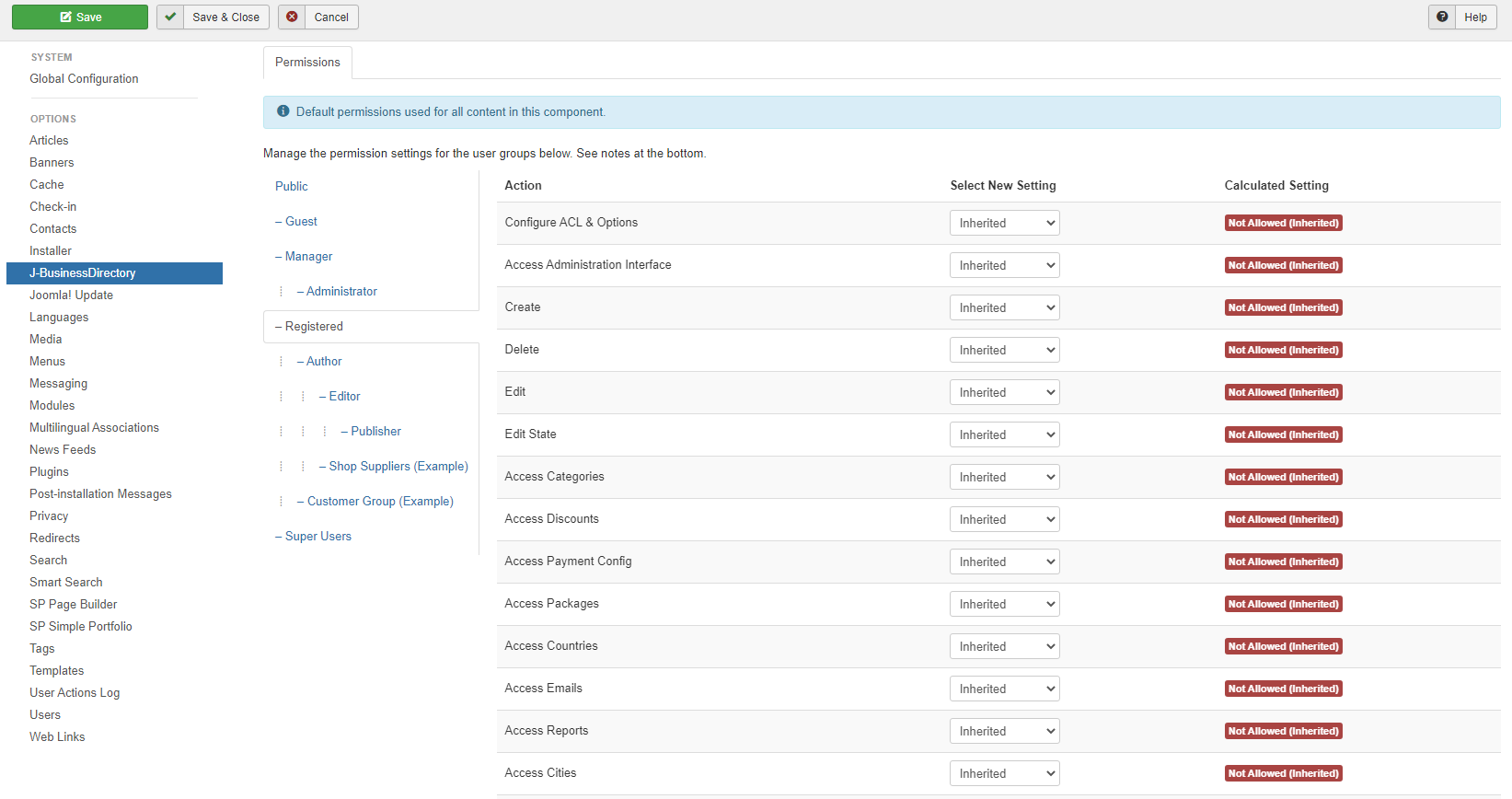Open Multilingual Associations options
Image resolution: width=1512 pixels, height=799 pixels.
pos(94,428)
